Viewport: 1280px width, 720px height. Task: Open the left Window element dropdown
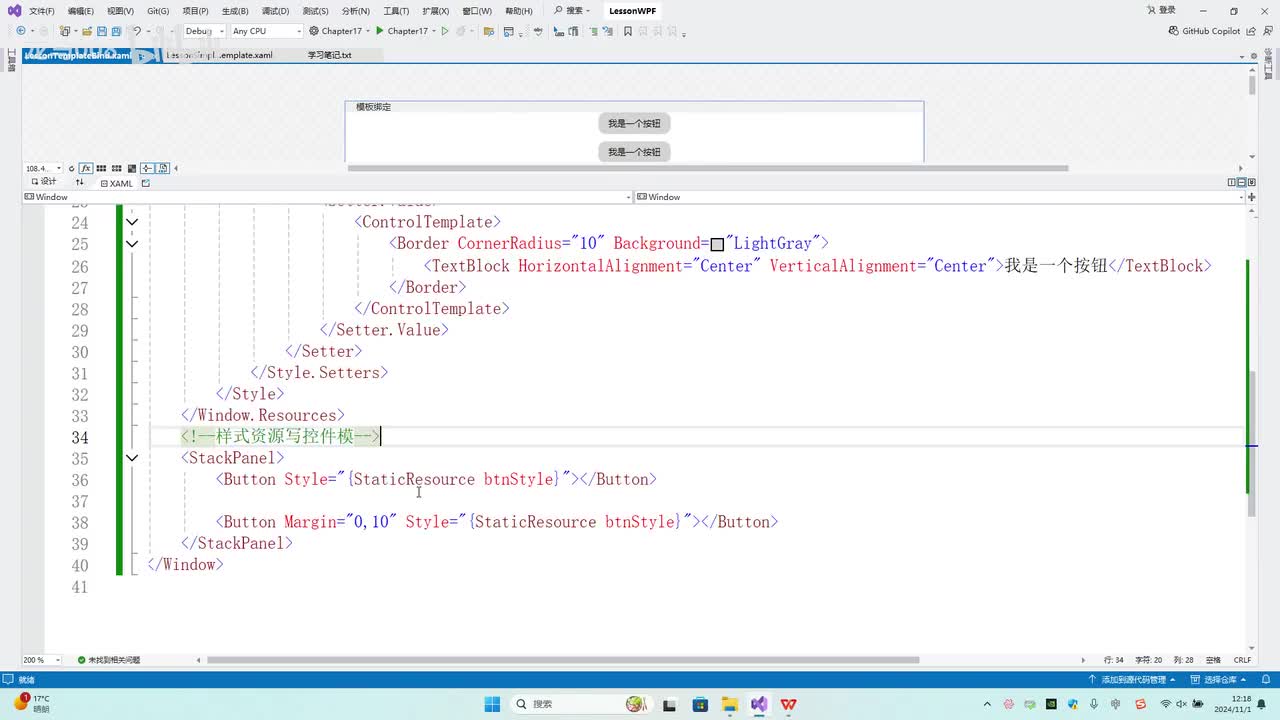point(327,197)
